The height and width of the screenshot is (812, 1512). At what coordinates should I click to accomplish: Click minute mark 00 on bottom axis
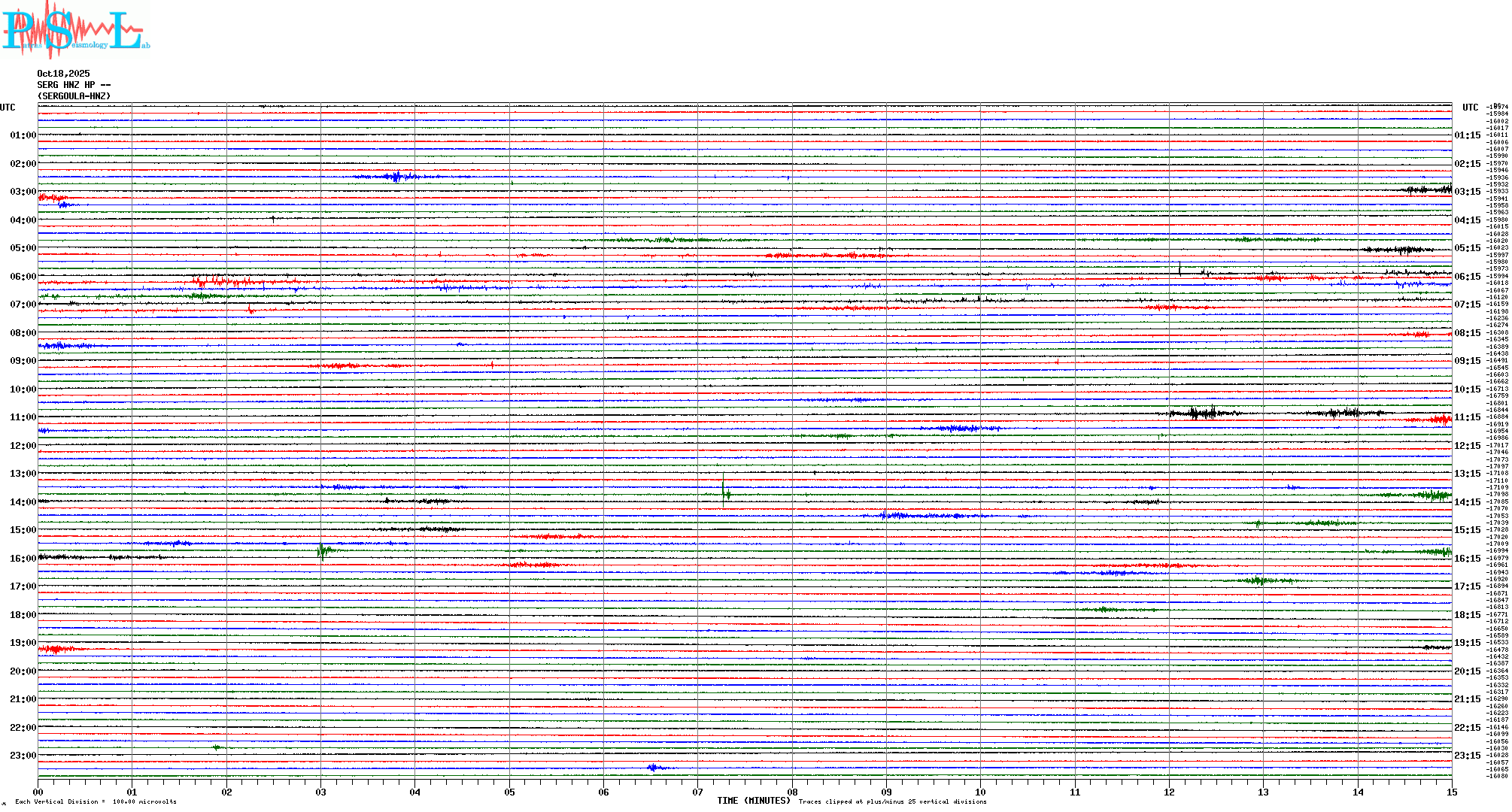click(38, 792)
